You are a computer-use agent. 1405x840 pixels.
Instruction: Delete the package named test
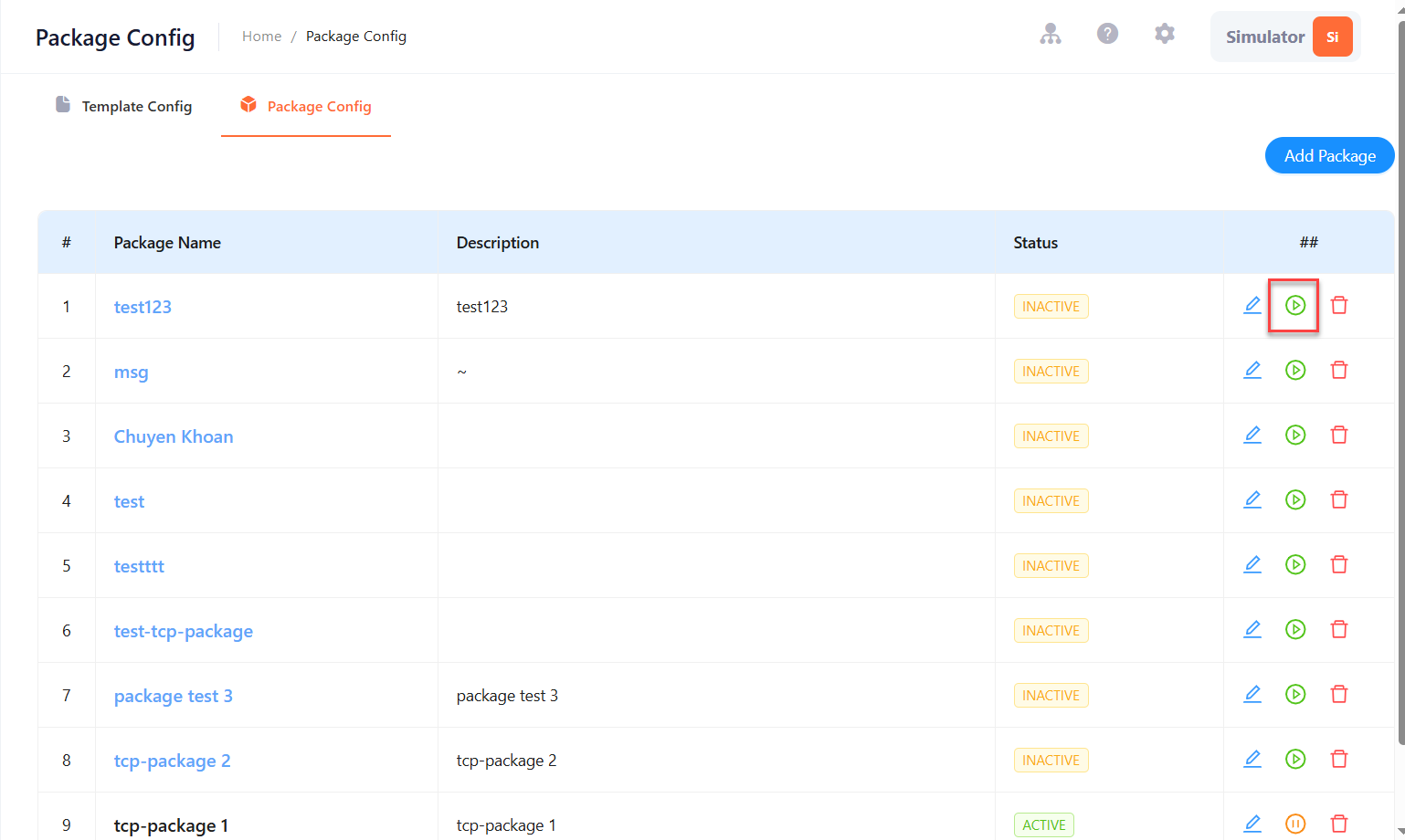pyautogui.click(x=1339, y=499)
